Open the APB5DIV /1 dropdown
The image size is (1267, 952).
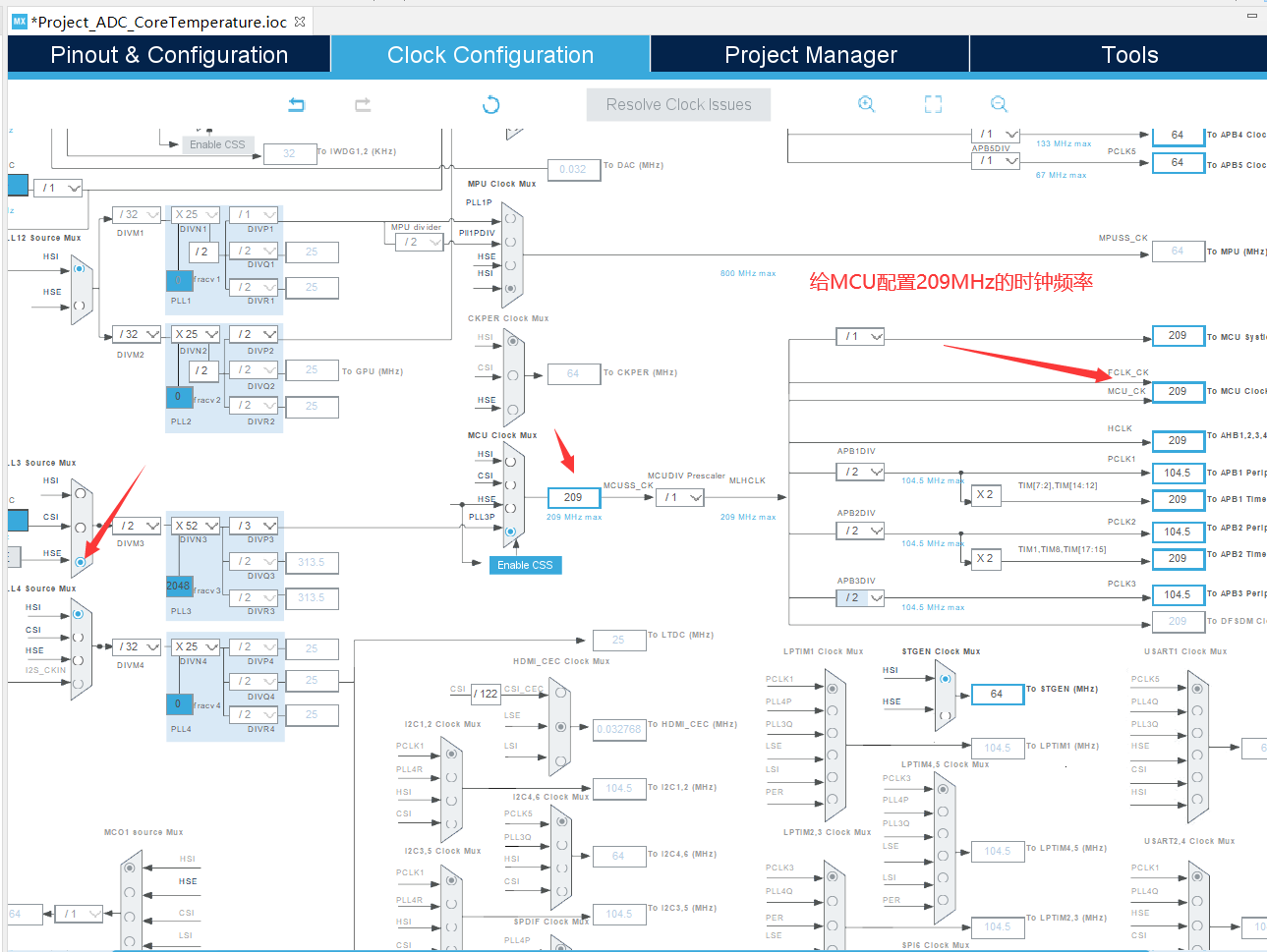997,160
